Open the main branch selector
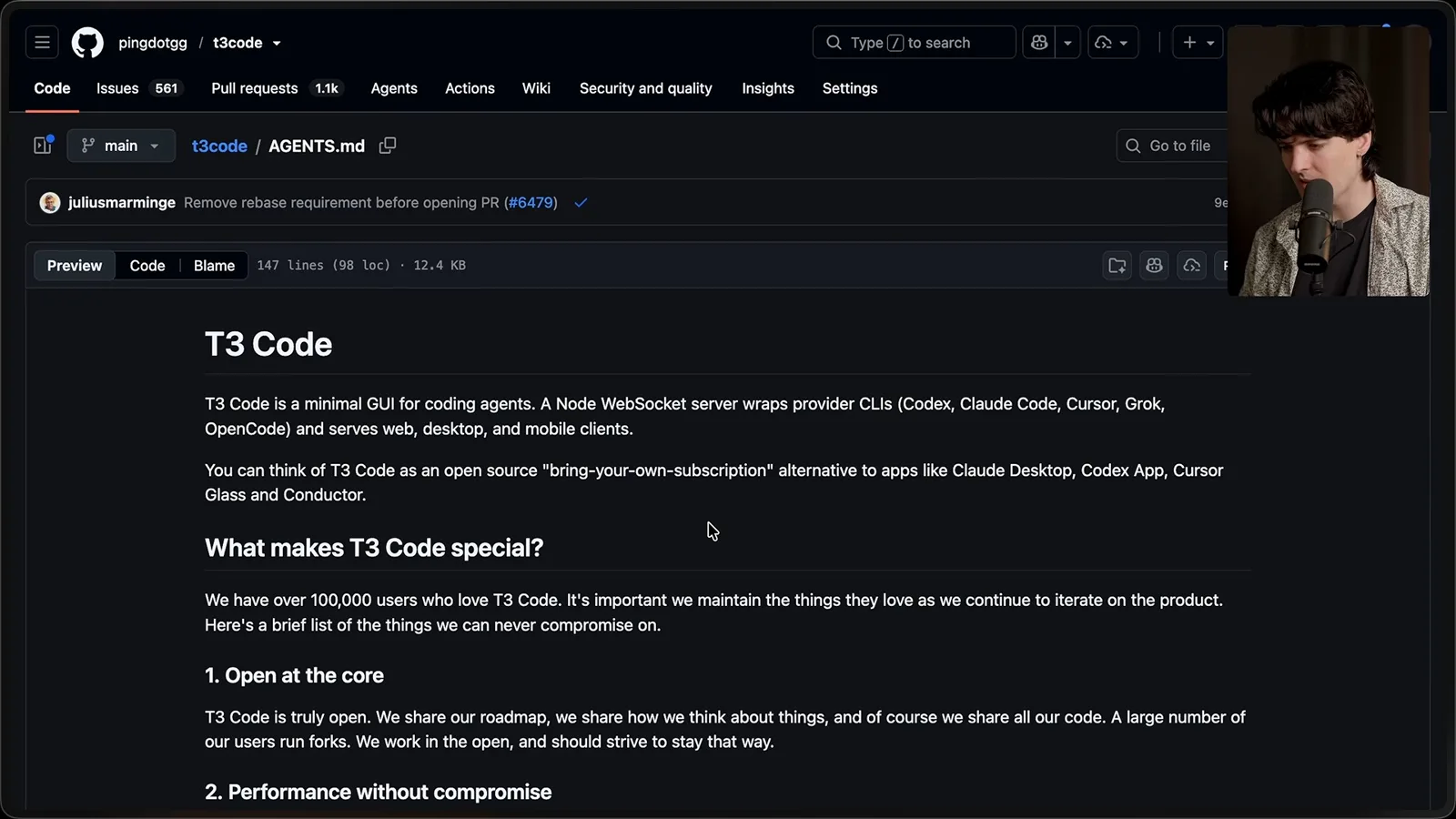 121,146
